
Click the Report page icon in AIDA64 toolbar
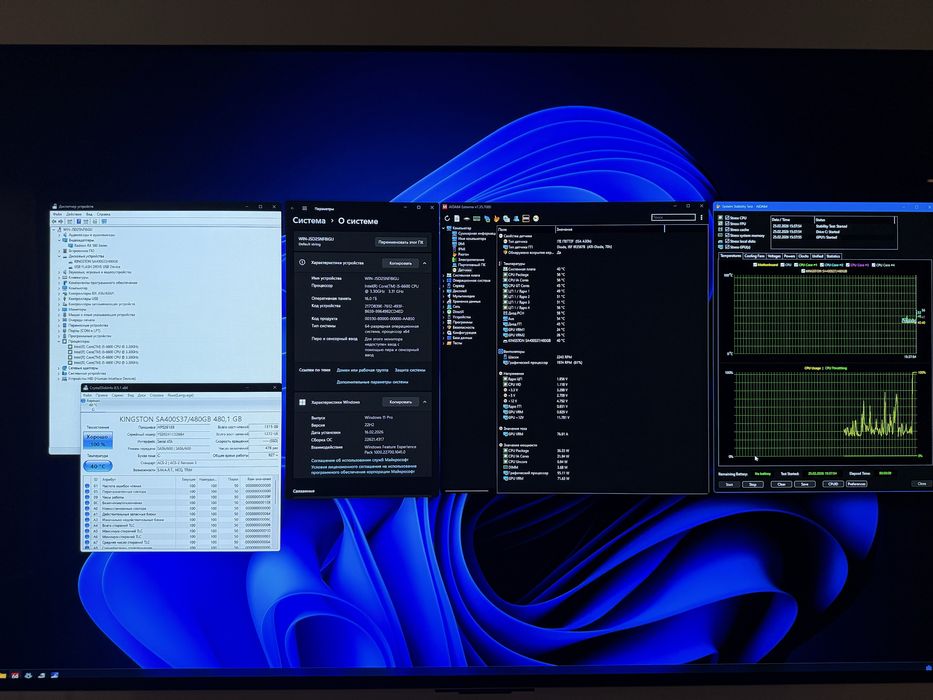coord(457,218)
